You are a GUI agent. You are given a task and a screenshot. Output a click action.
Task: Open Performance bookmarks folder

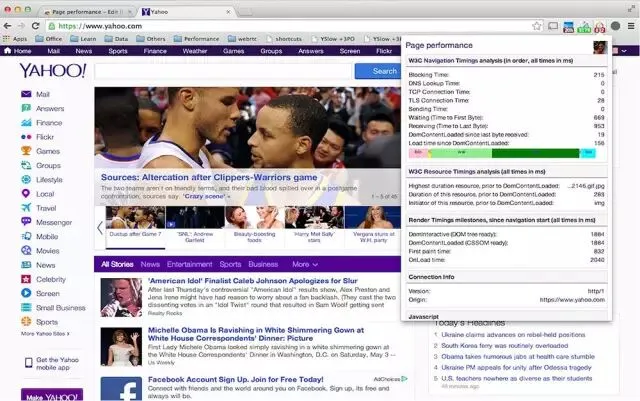coord(196,39)
